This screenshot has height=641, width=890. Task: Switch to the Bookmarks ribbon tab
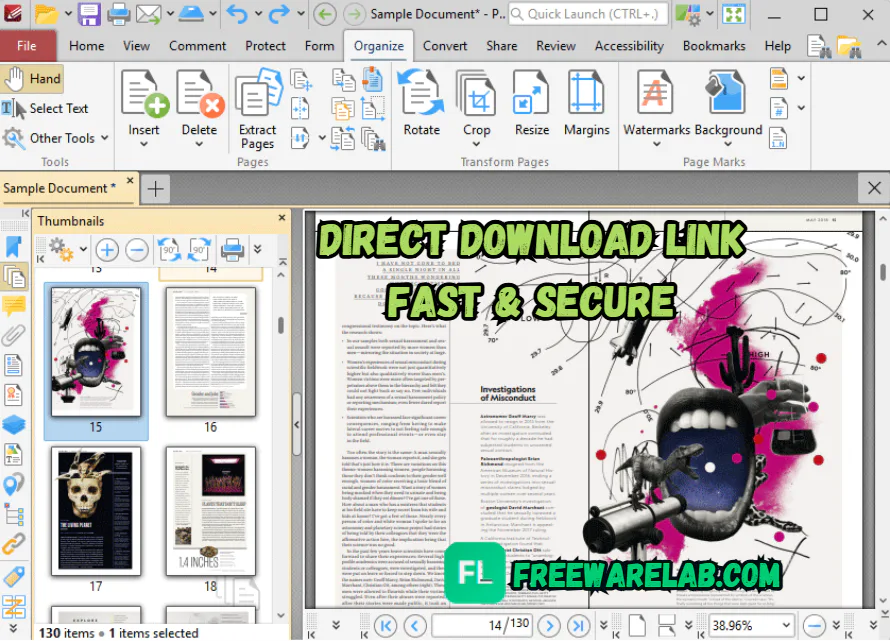(x=713, y=46)
